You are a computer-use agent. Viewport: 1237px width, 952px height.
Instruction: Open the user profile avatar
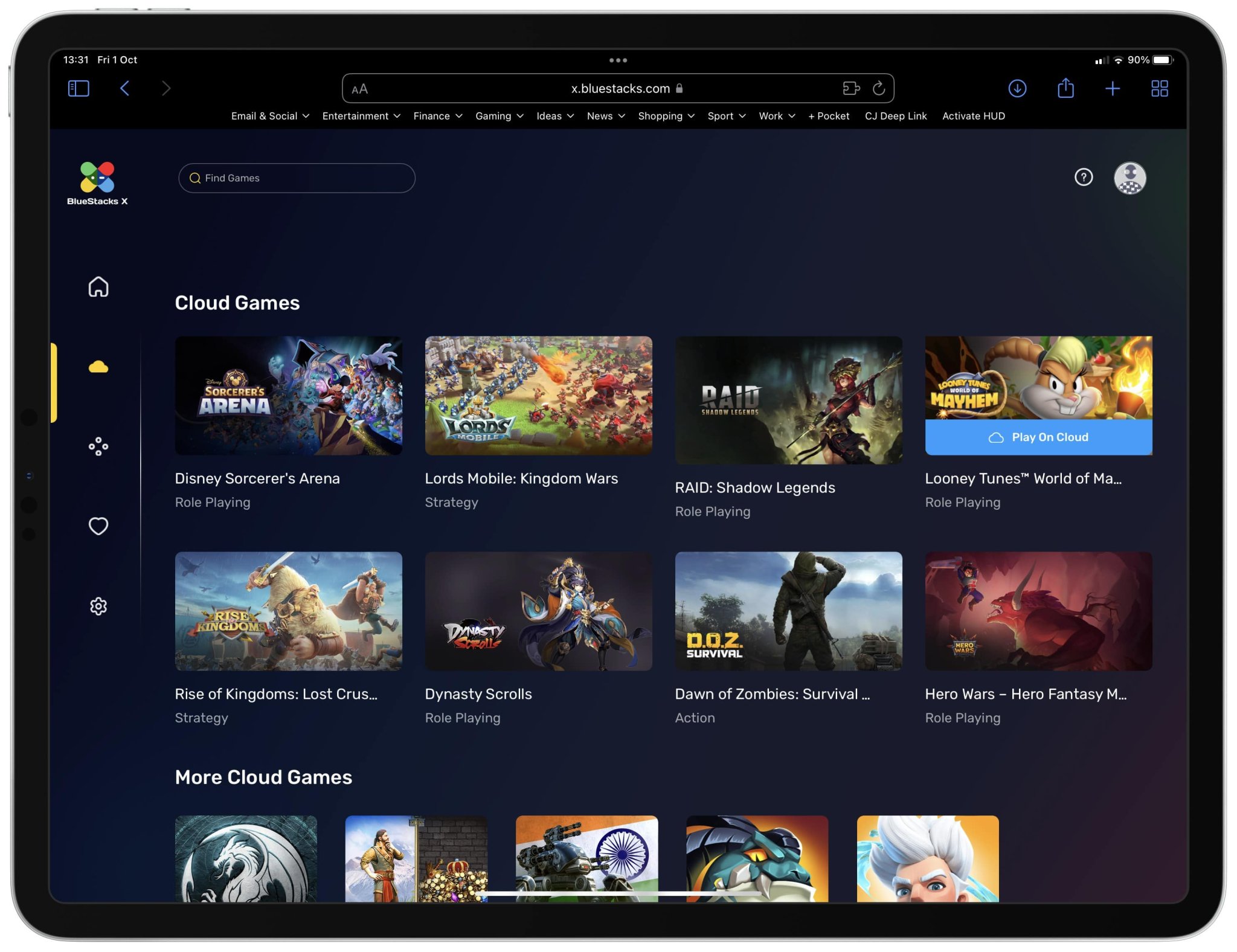click(x=1129, y=178)
